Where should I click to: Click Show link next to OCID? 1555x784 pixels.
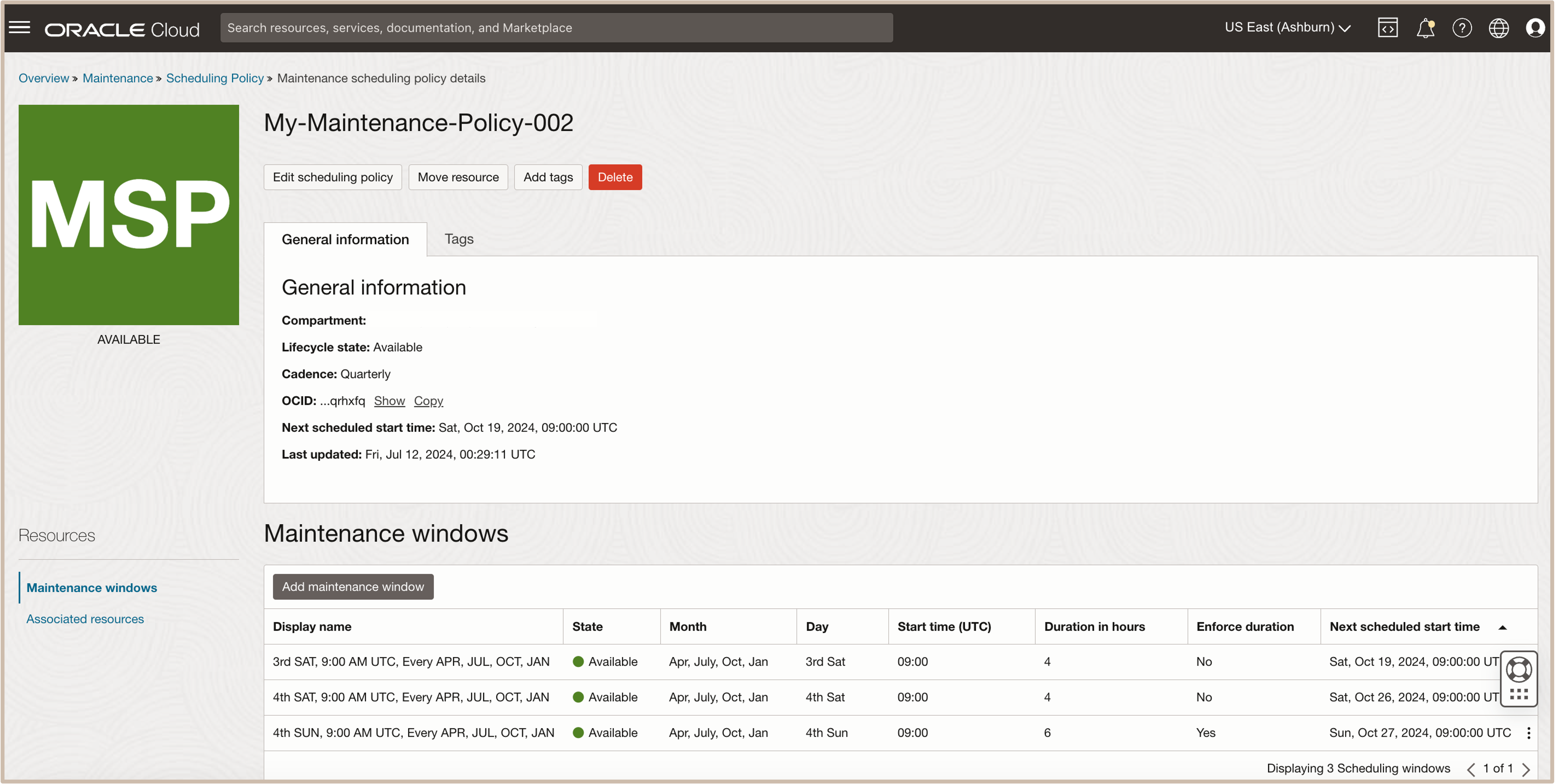coord(389,401)
